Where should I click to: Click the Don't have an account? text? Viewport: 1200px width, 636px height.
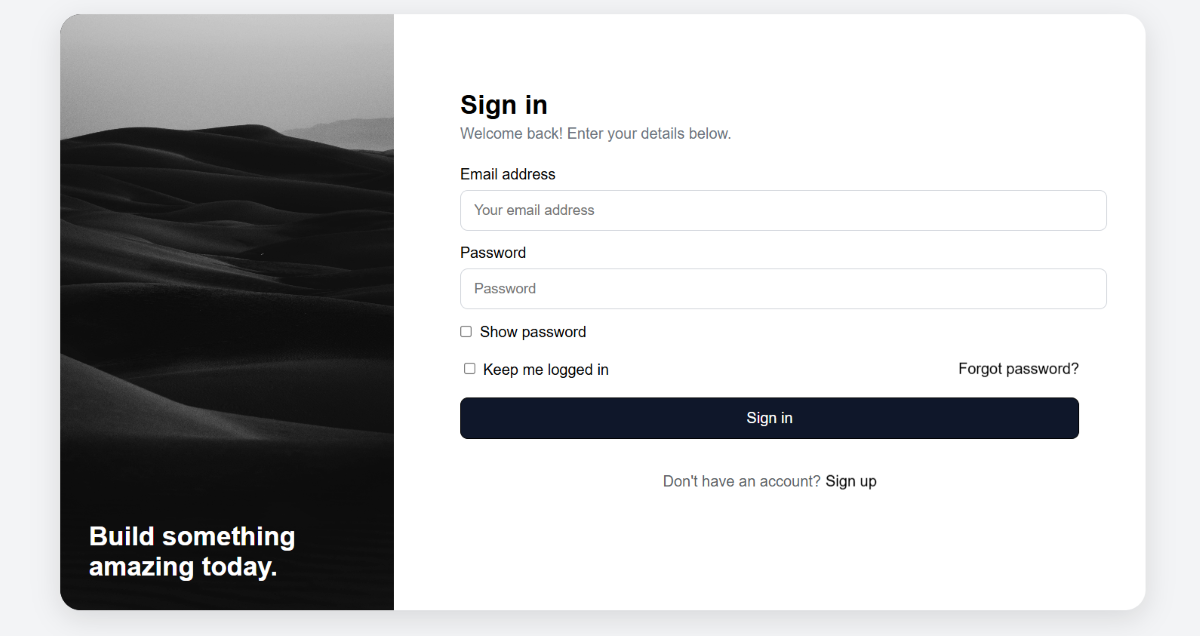coord(741,481)
